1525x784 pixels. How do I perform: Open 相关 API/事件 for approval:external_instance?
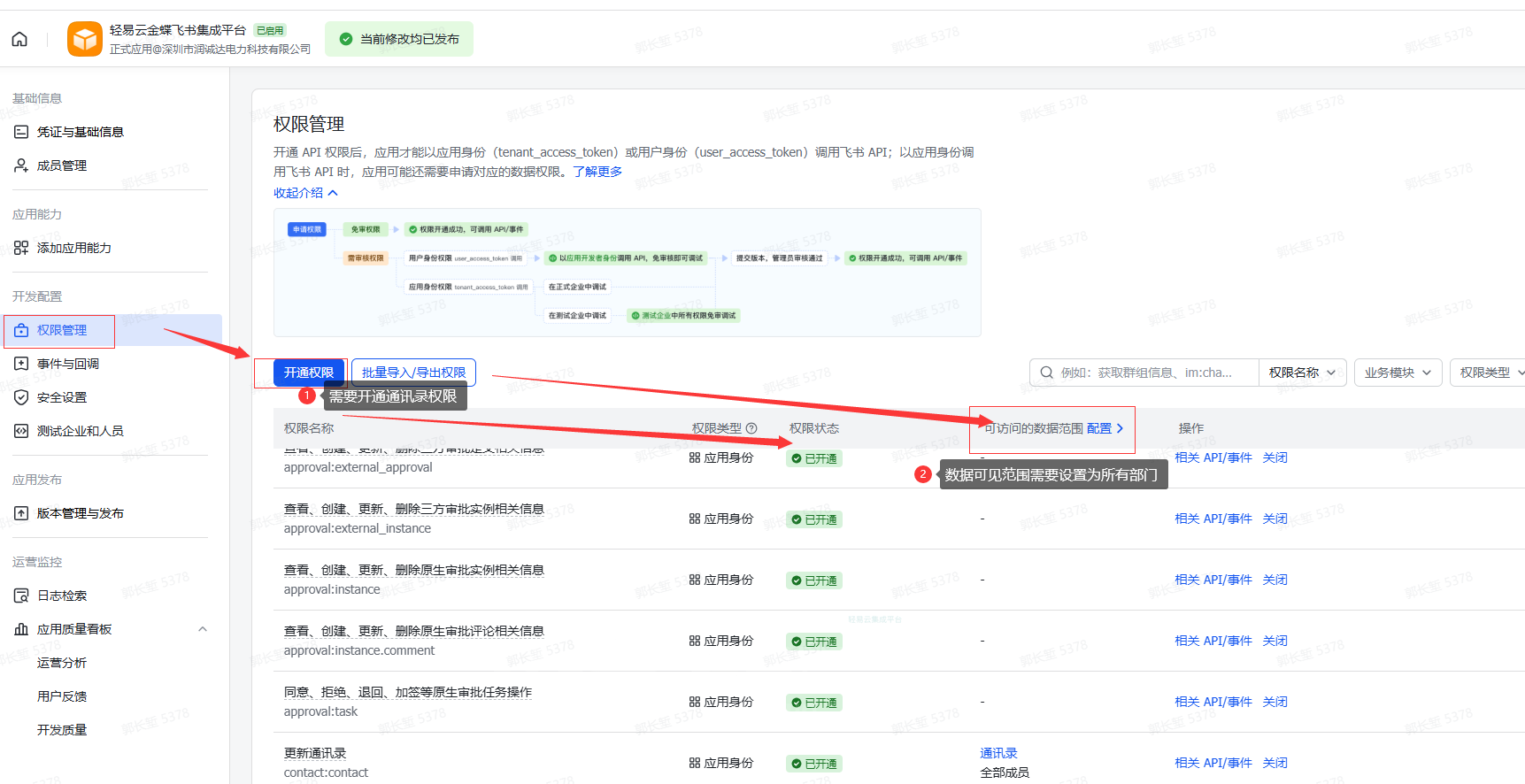pyautogui.click(x=1213, y=519)
